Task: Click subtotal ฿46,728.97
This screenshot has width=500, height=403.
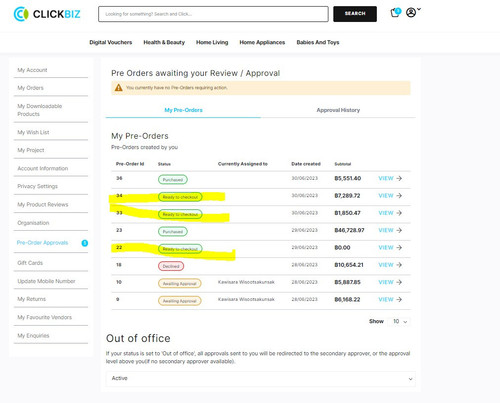Action: [349, 230]
